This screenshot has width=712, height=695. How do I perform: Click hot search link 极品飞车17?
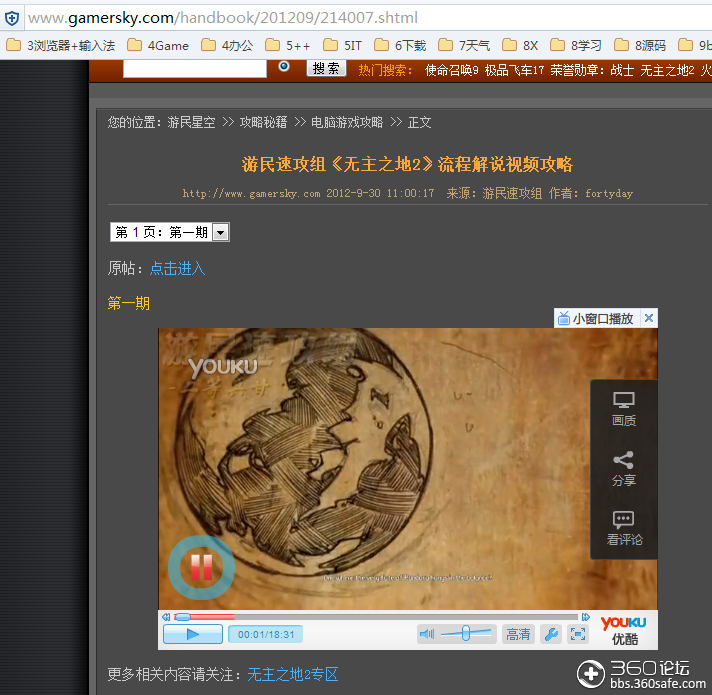(x=514, y=70)
